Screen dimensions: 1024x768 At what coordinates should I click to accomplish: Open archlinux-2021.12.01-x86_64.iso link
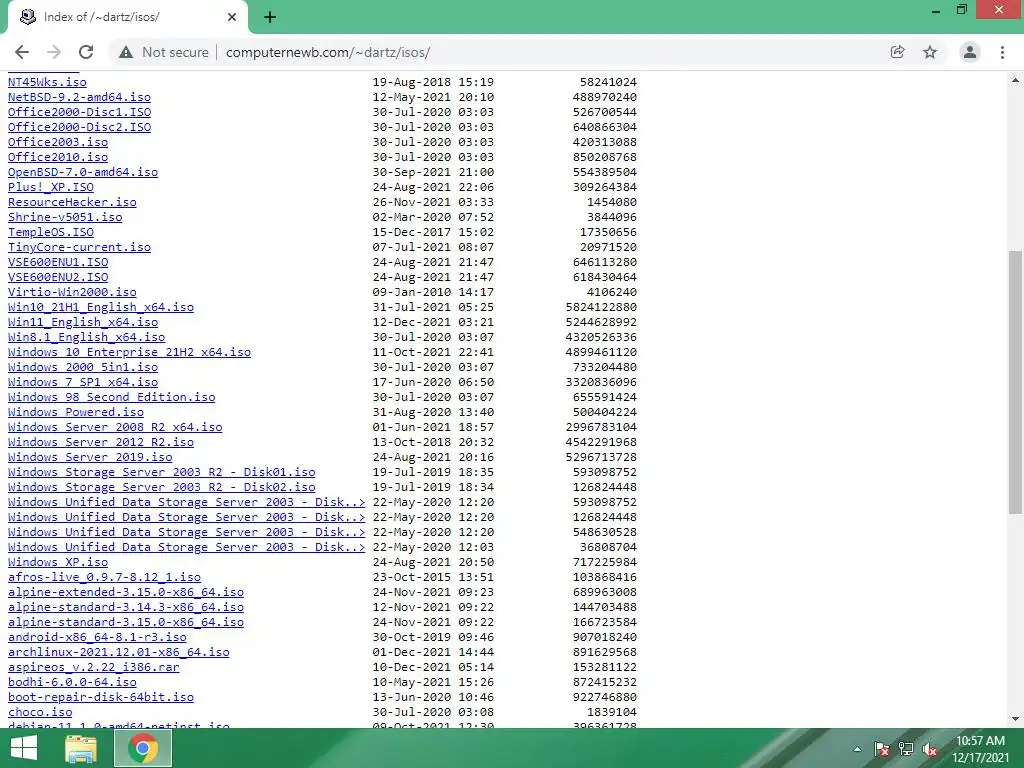(119, 652)
